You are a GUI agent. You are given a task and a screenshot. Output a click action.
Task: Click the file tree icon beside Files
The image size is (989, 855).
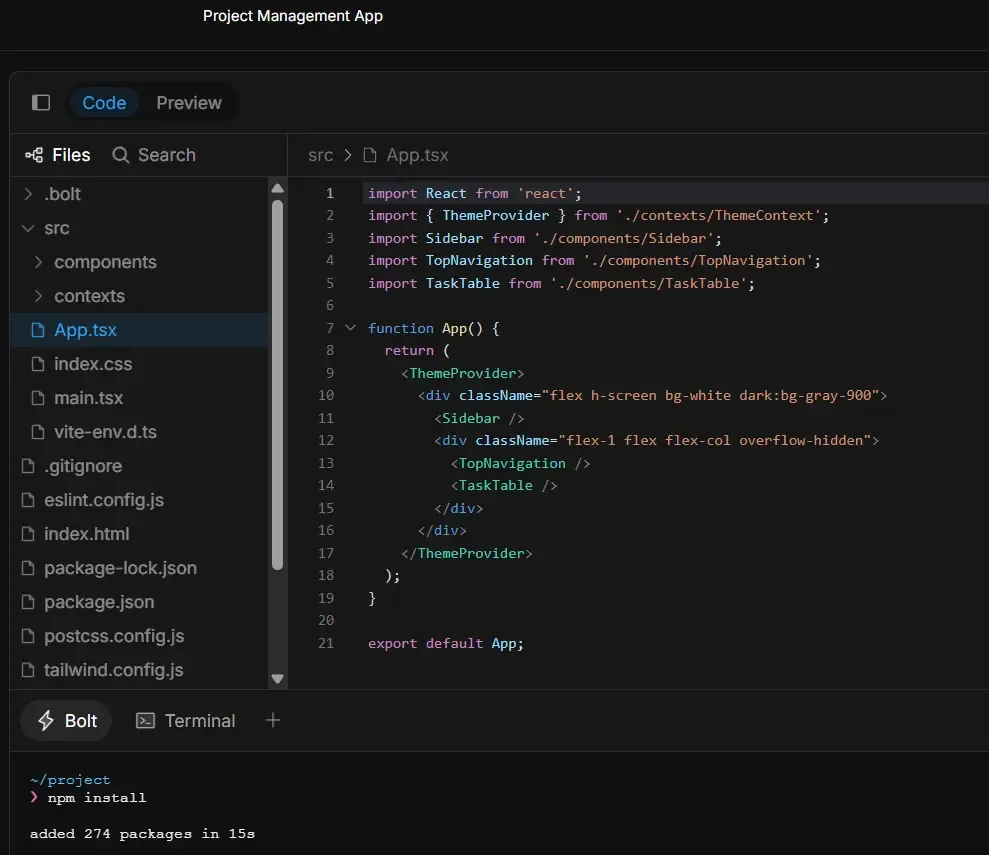pos(34,155)
